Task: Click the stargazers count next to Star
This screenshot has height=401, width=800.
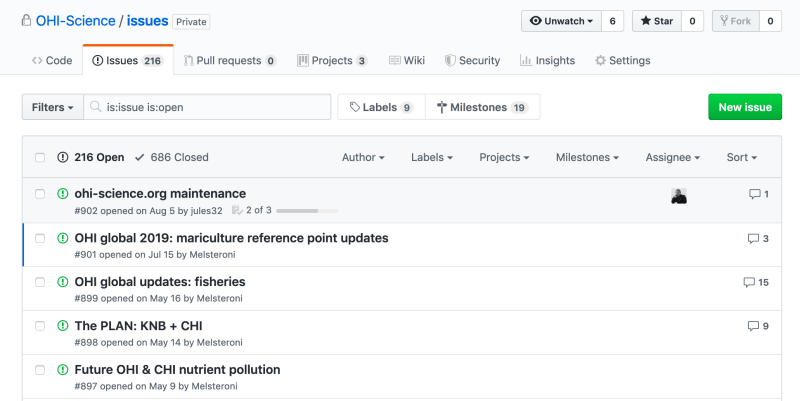Action: click(692, 21)
